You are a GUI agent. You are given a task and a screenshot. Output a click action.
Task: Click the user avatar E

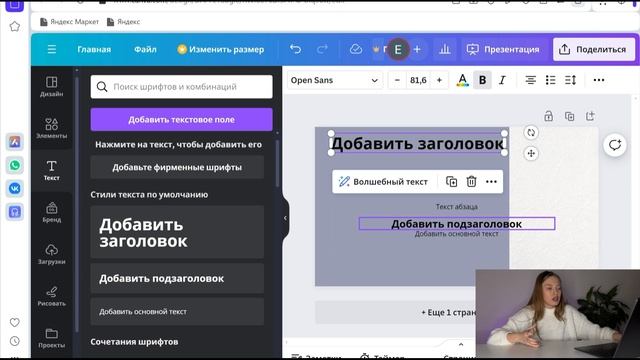(x=398, y=49)
